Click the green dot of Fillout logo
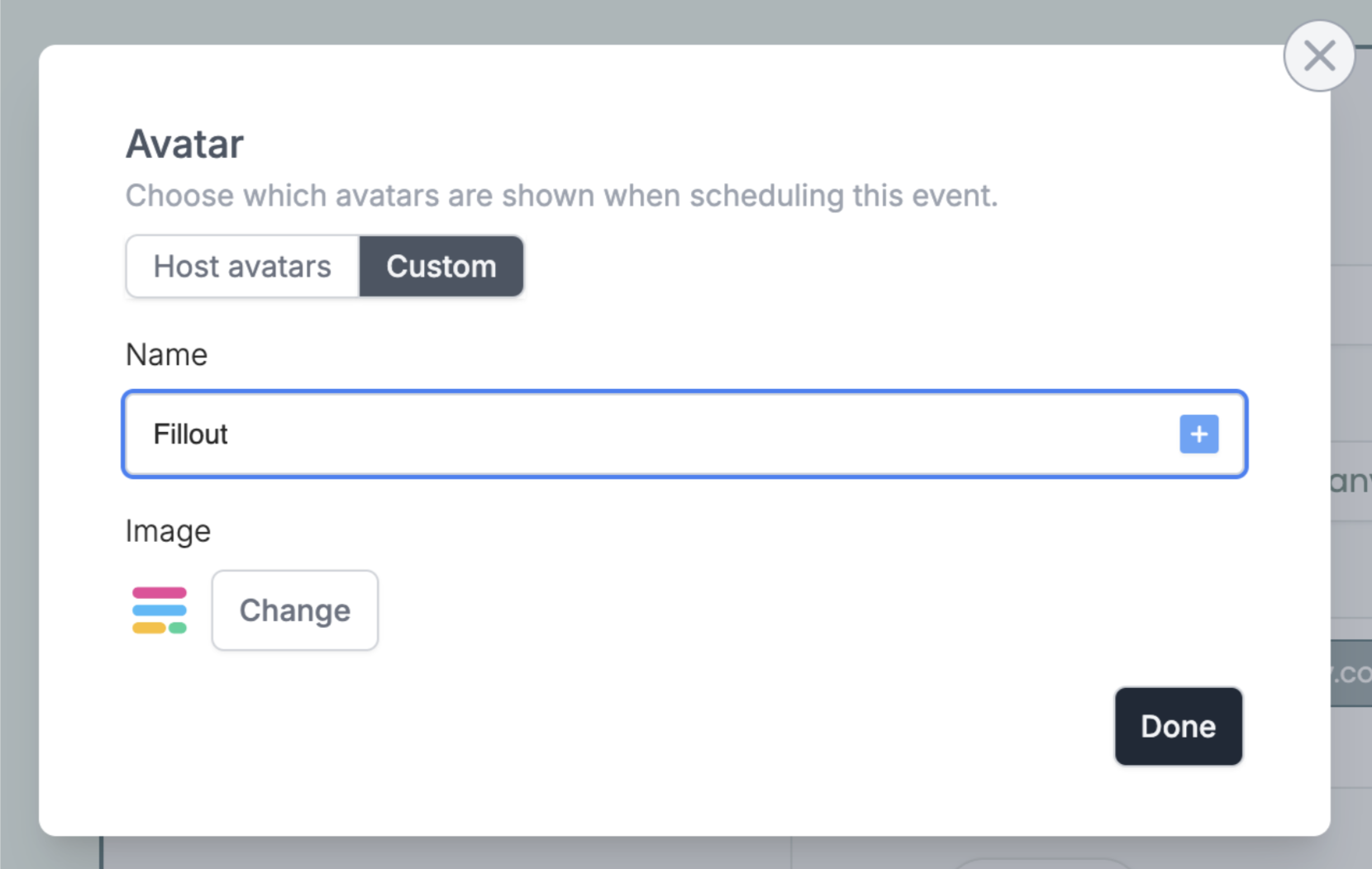Screen dimensions: 1372x869 (178, 628)
